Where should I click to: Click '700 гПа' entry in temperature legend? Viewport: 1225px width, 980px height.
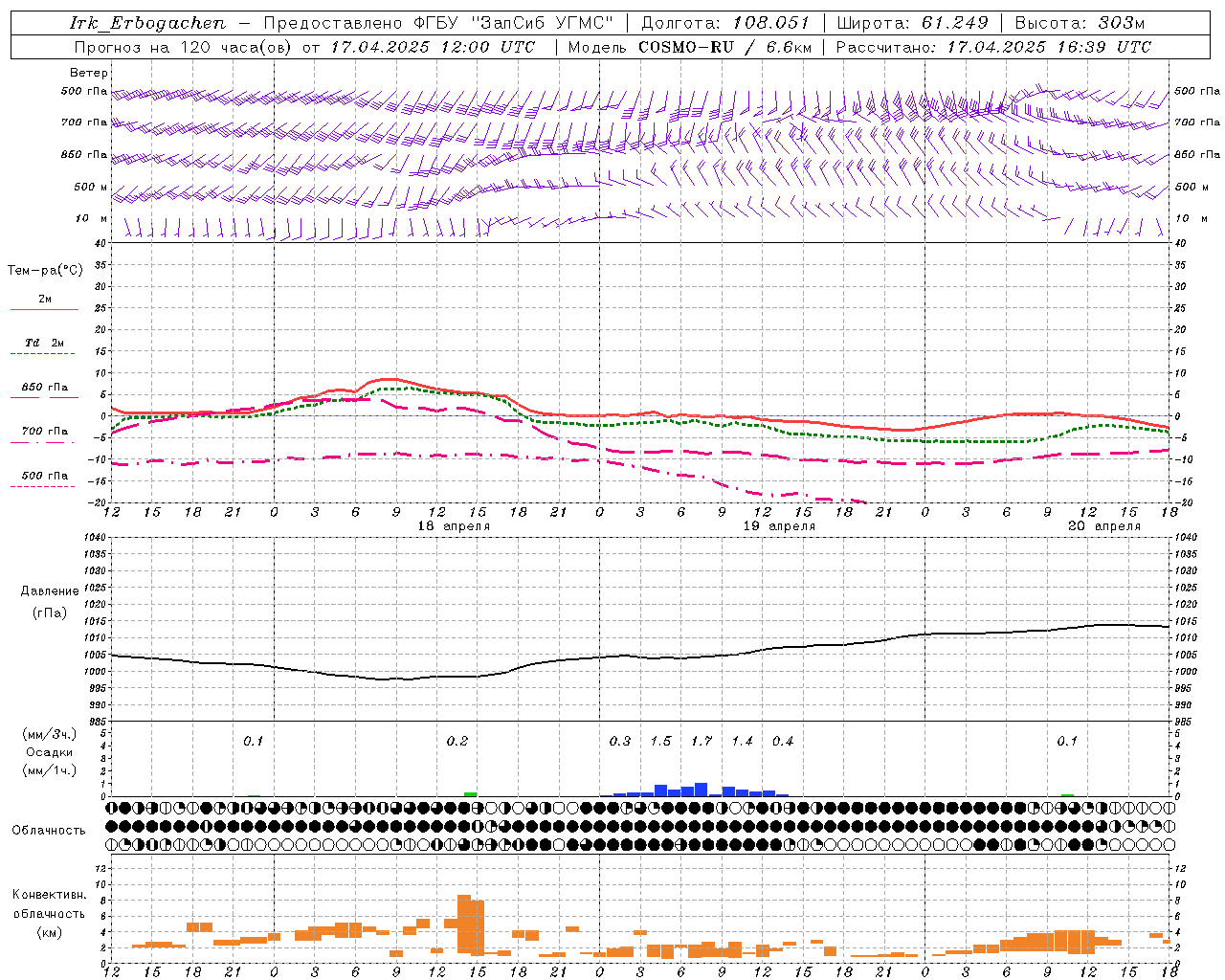[45, 432]
